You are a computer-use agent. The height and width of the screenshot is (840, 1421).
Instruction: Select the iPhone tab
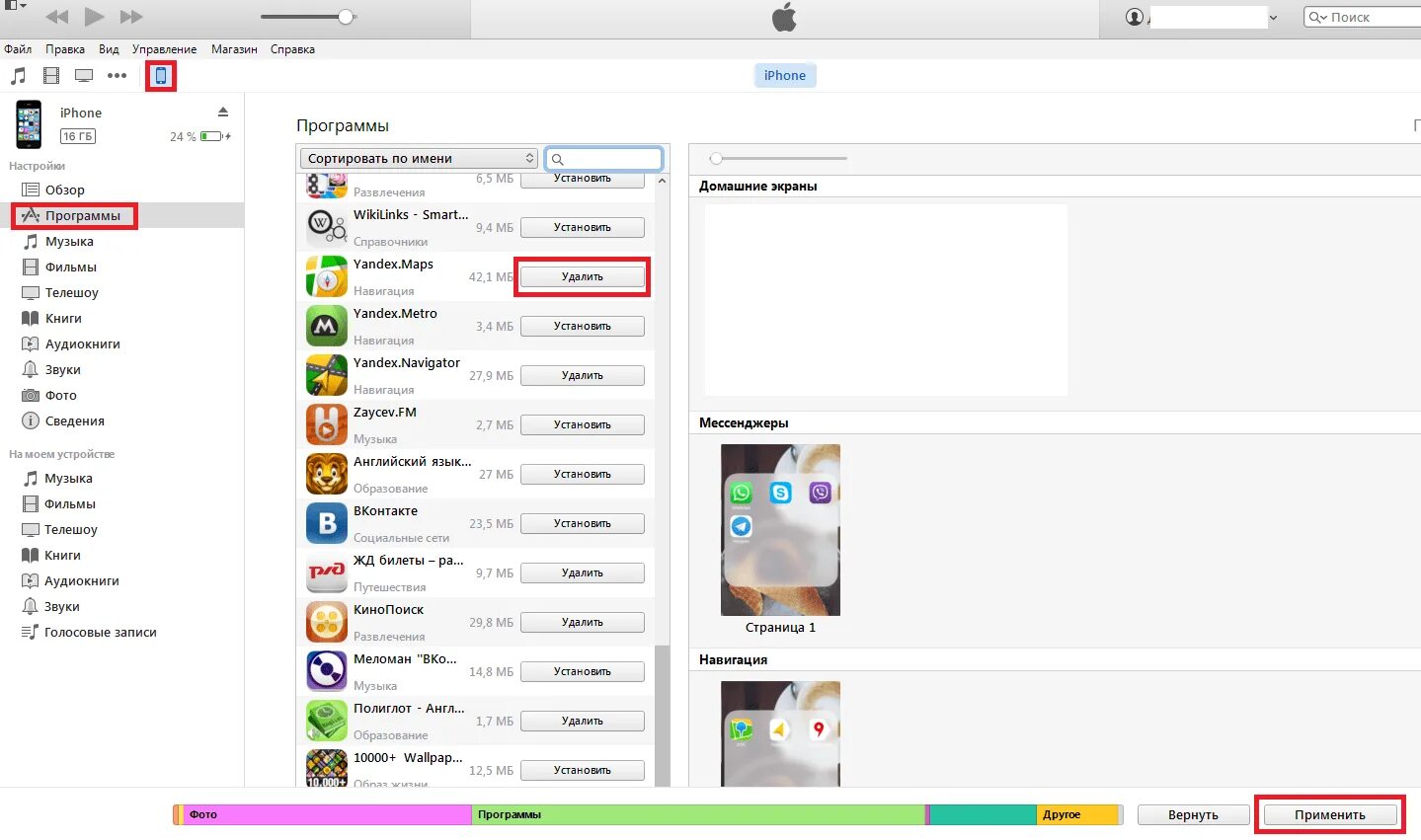point(785,75)
